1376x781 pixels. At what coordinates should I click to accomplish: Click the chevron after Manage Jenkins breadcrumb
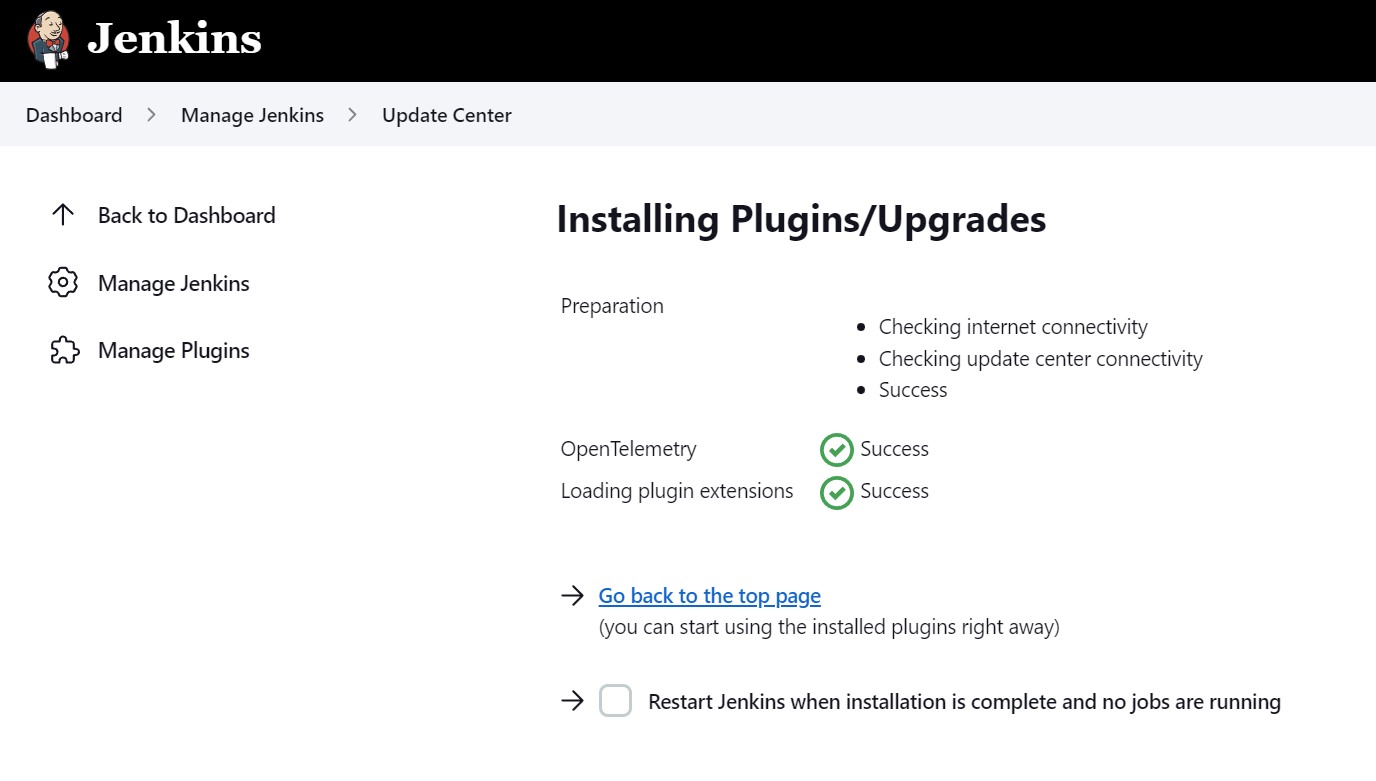pos(353,115)
